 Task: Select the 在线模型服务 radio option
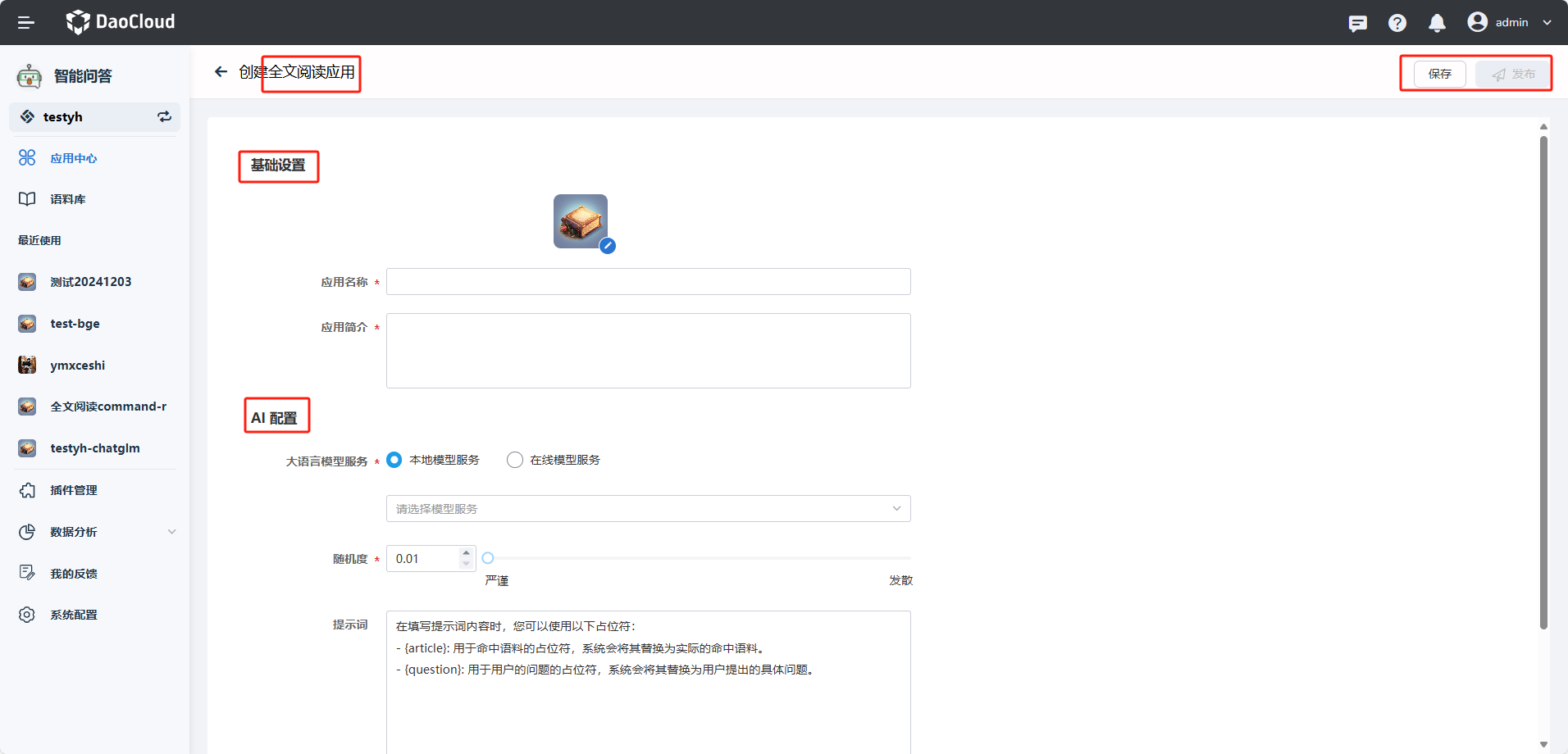pyautogui.click(x=514, y=460)
